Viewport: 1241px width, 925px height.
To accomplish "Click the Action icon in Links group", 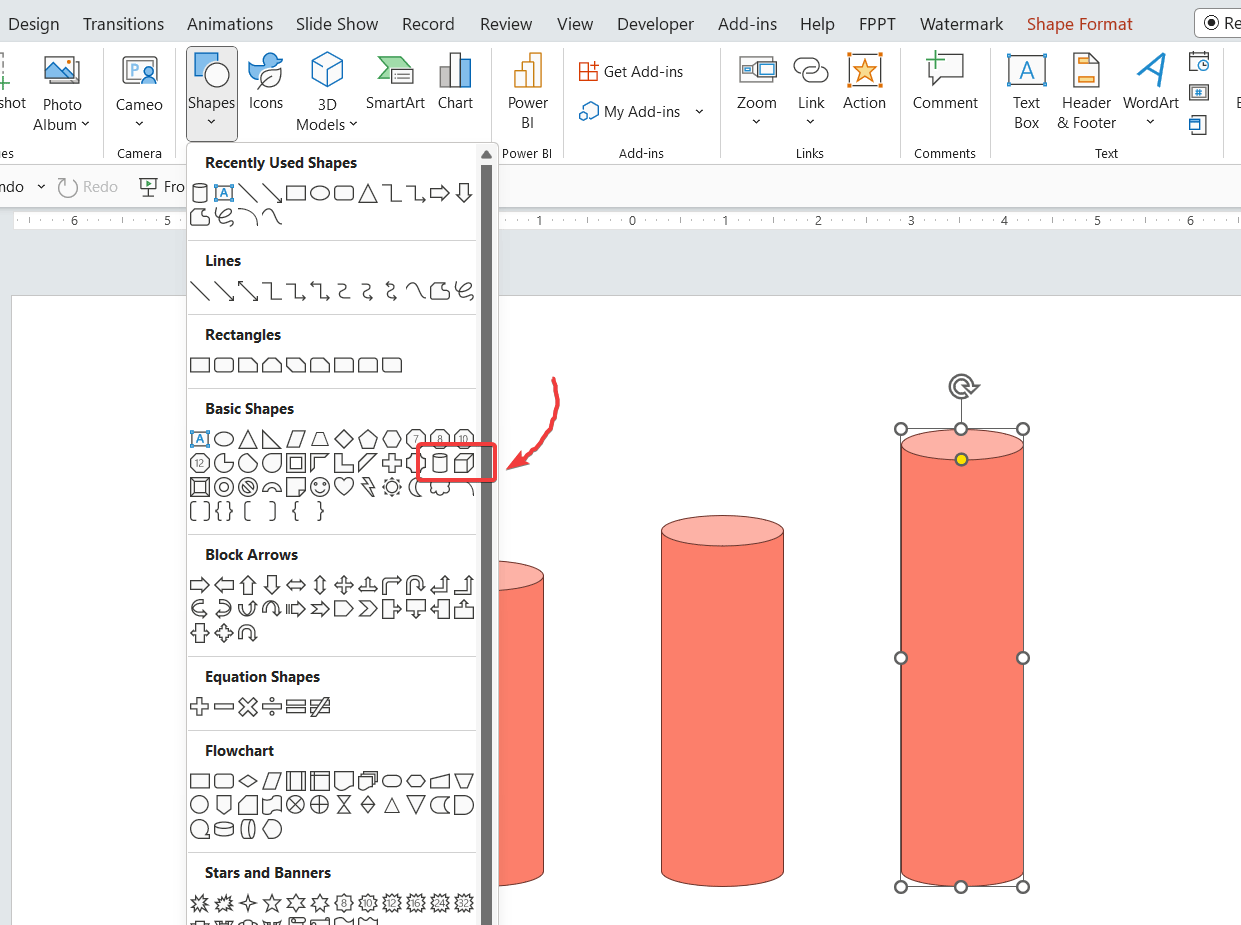I will 865,88.
